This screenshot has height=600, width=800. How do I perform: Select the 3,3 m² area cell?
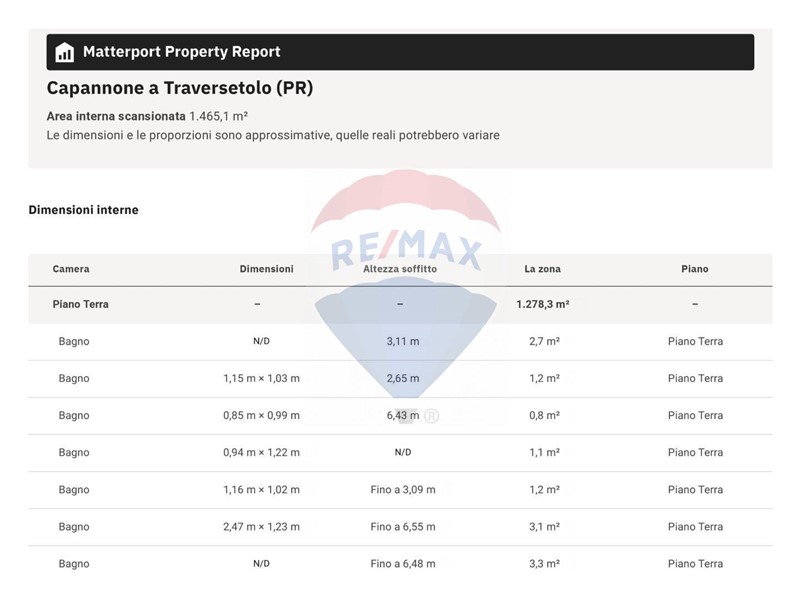544,564
